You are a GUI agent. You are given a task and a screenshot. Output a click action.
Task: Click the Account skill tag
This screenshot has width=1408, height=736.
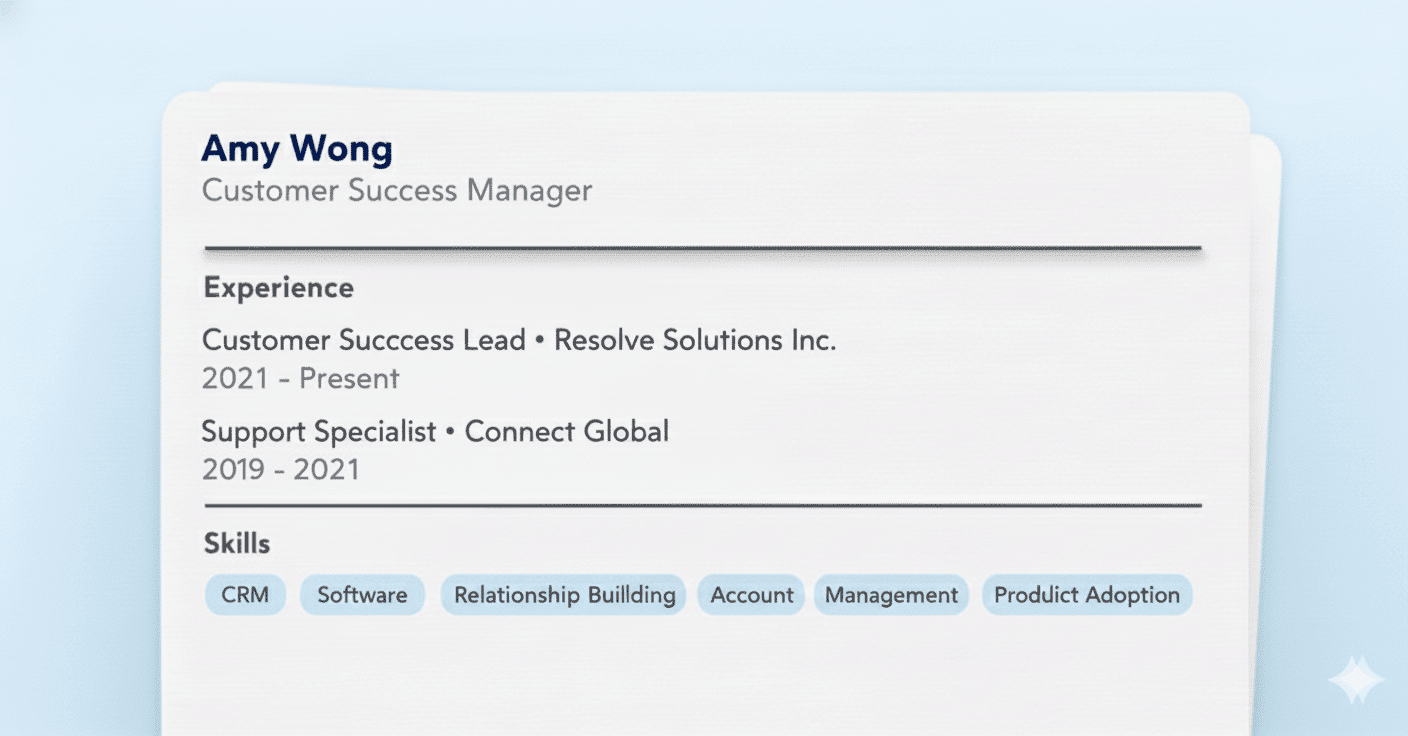[x=751, y=595]
